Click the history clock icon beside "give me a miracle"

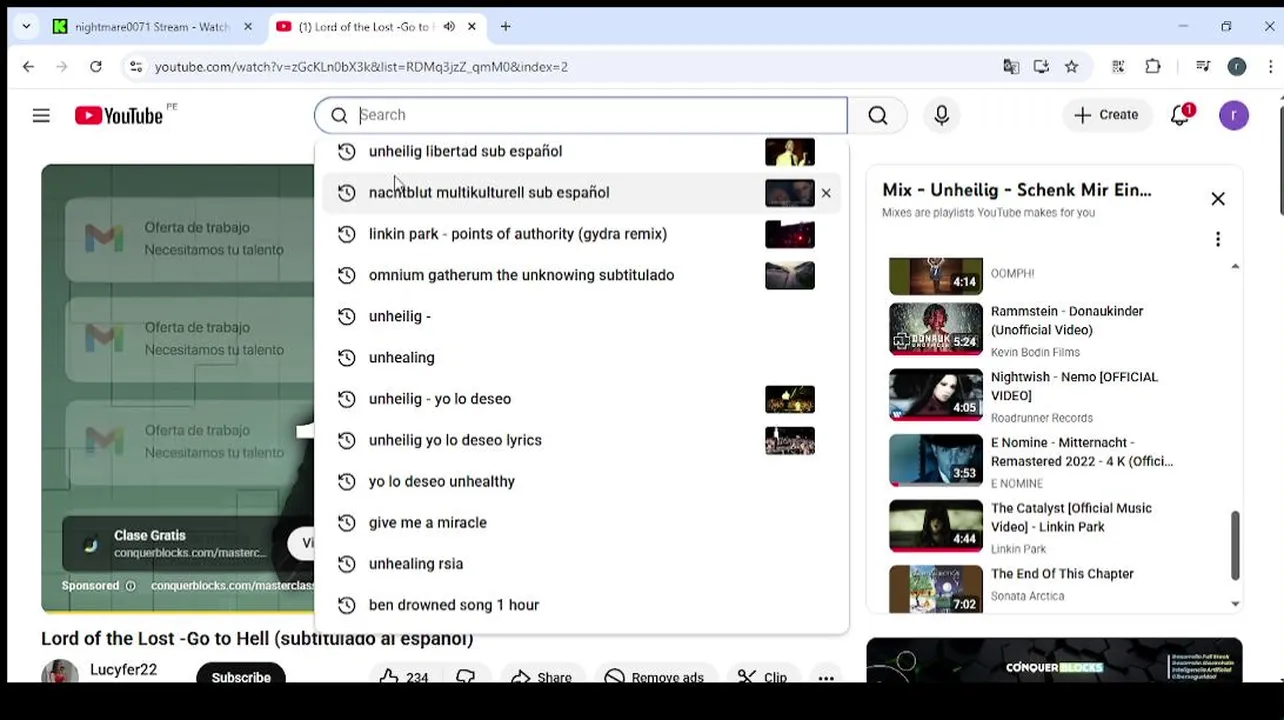[346, 523]
